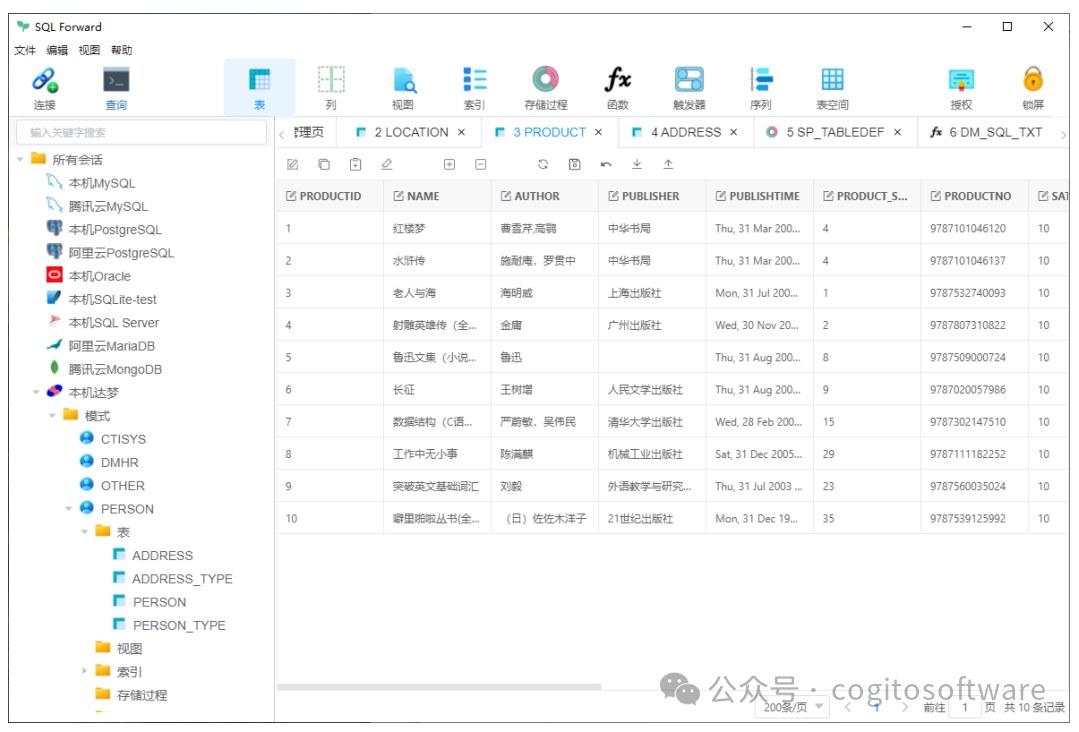Select the ADDRESS_TYPE table in tree

point(182,579)
